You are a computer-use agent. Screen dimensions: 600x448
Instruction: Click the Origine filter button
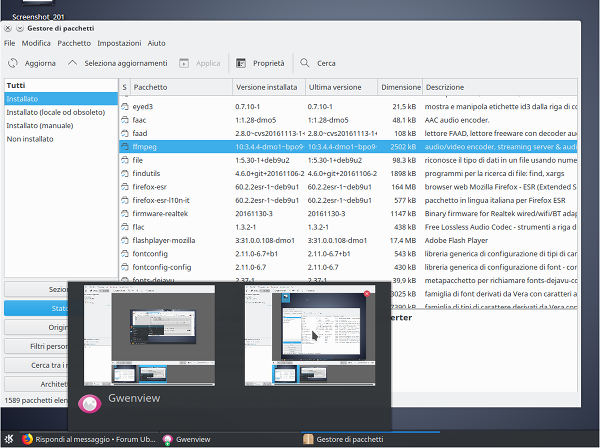36,327
